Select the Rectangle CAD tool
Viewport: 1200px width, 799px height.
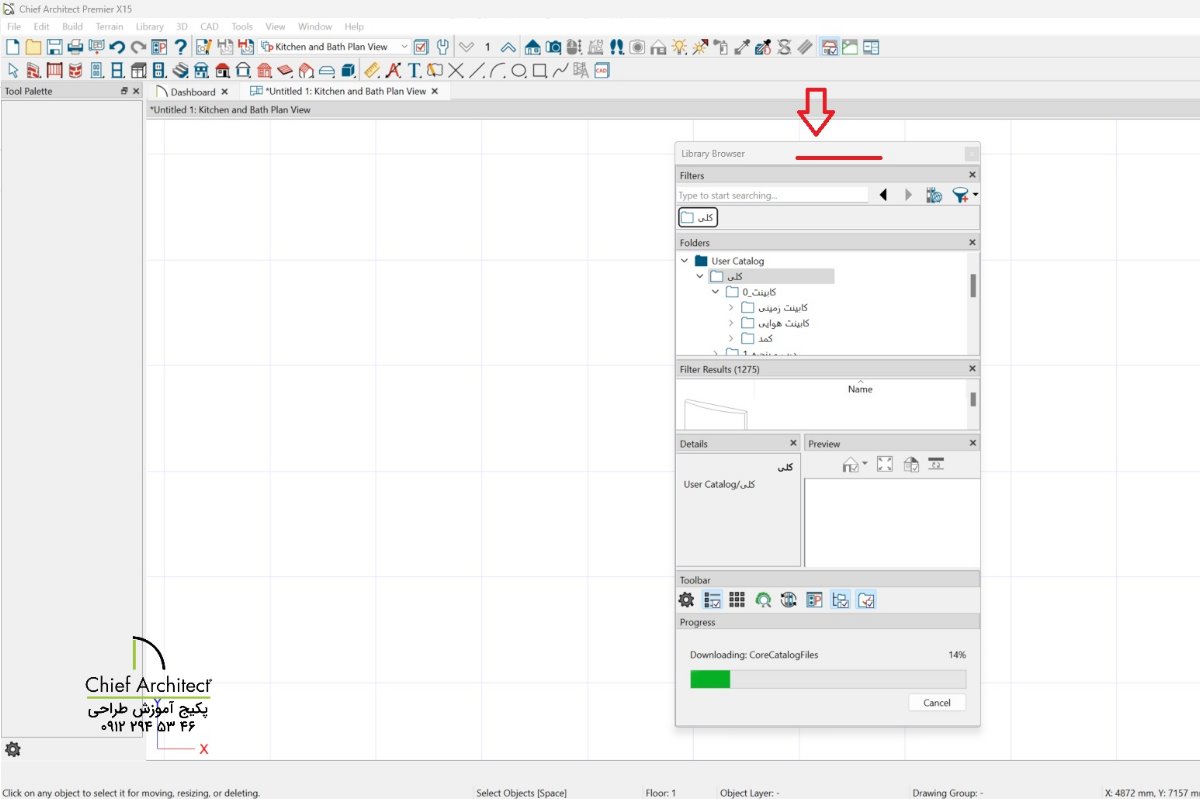tap(539, 70)
